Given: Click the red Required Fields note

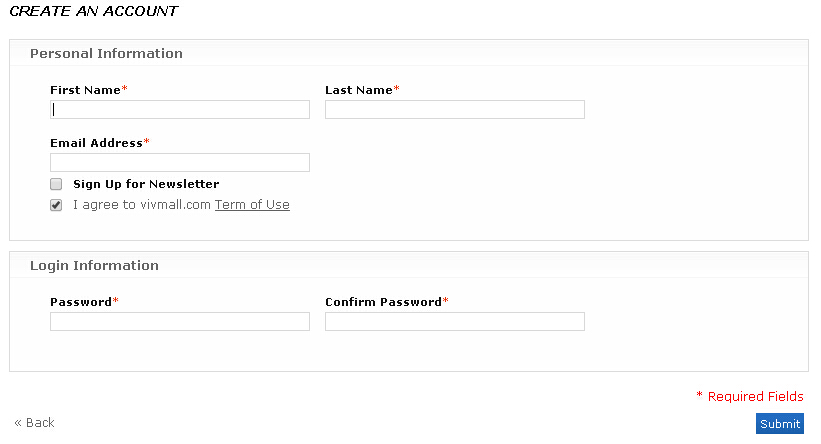Looking at the screenshot, I should point(755,397).
